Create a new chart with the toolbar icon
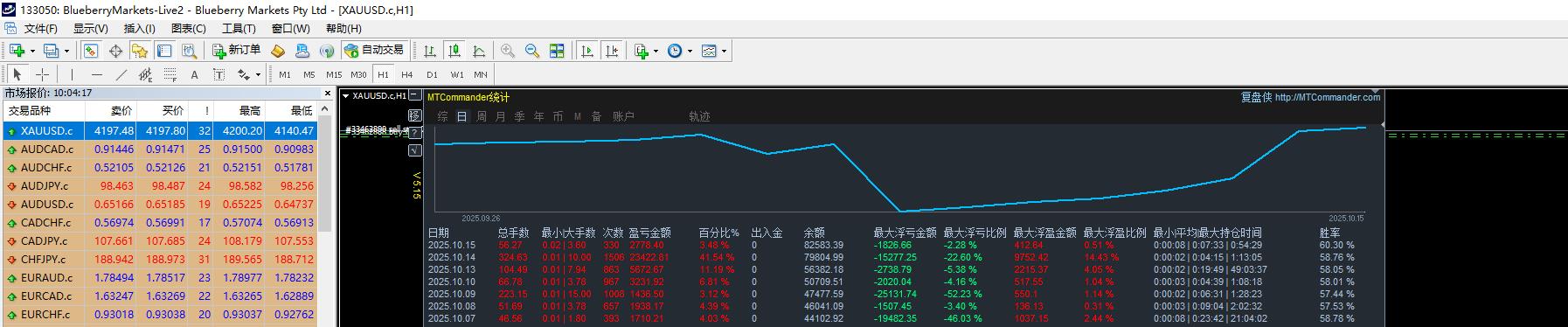The height and width of the screenshot is (327, 1568). (x=17, y=51)
